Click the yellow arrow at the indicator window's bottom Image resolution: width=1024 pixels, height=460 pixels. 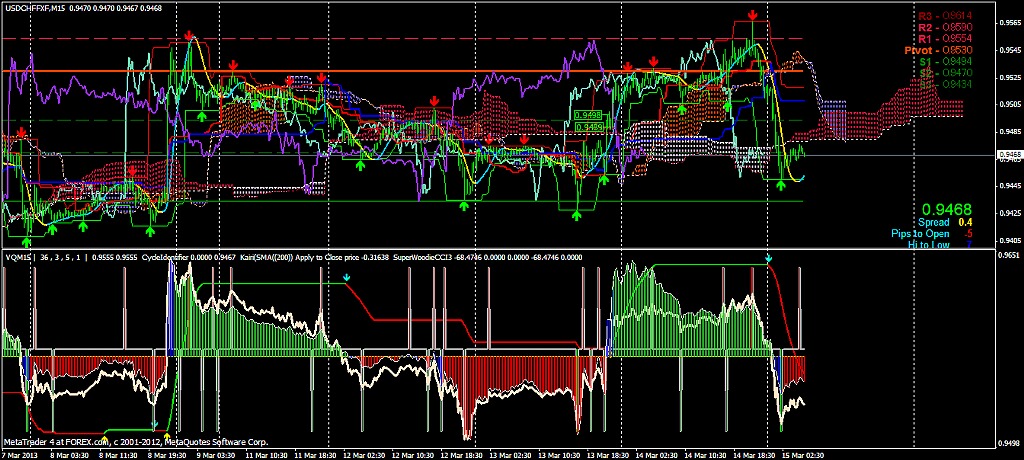tap(166, 435)
